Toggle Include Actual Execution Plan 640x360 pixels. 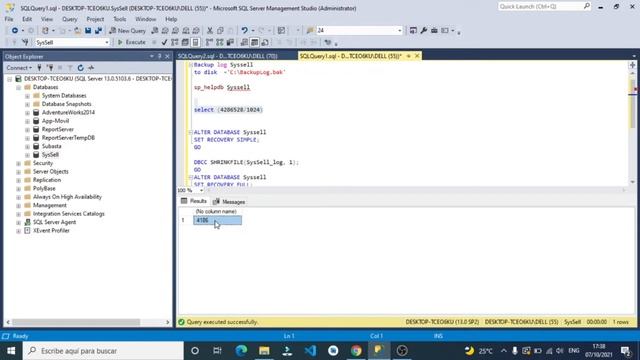coord(209,42)
